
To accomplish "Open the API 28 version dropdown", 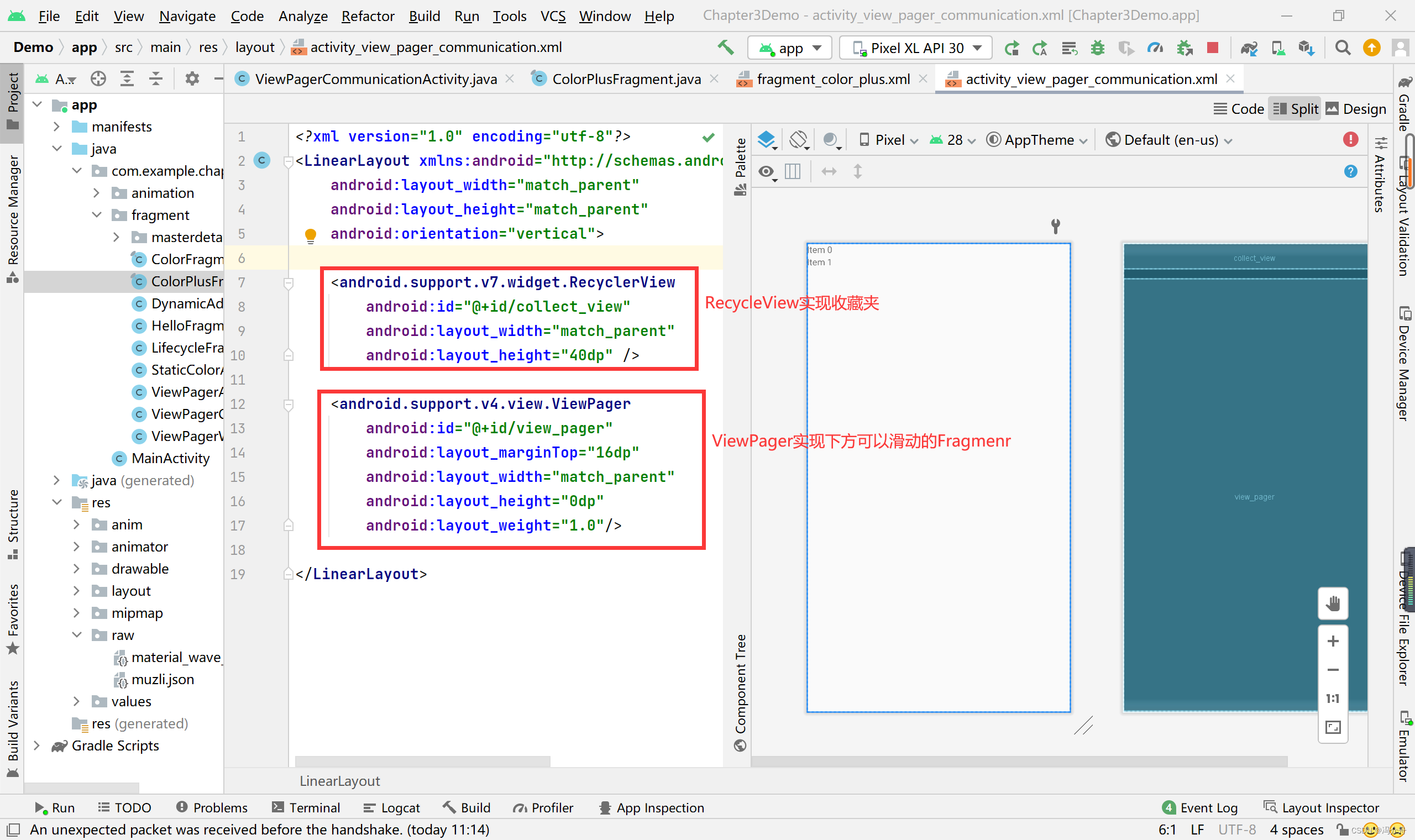I will click(953, 140).
